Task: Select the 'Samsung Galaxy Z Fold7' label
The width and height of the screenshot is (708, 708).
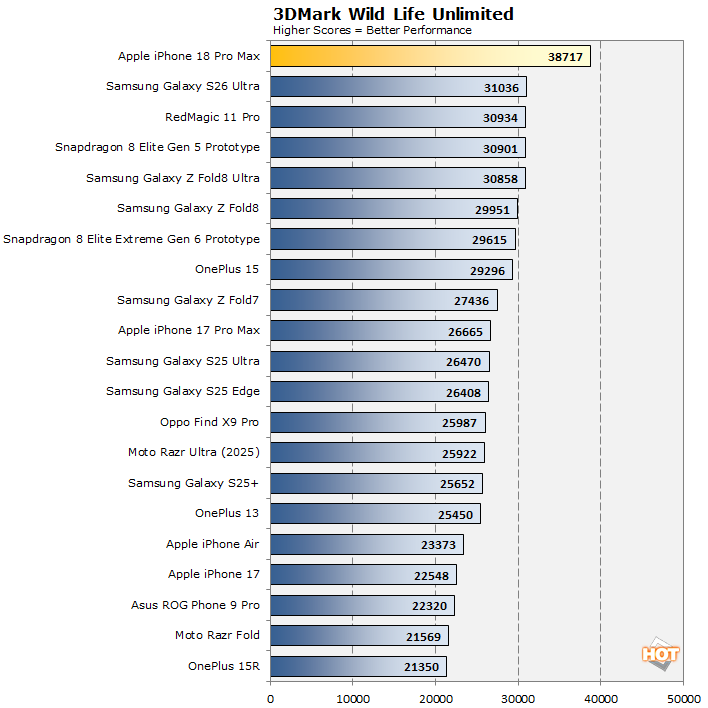Action: point(188,300)
